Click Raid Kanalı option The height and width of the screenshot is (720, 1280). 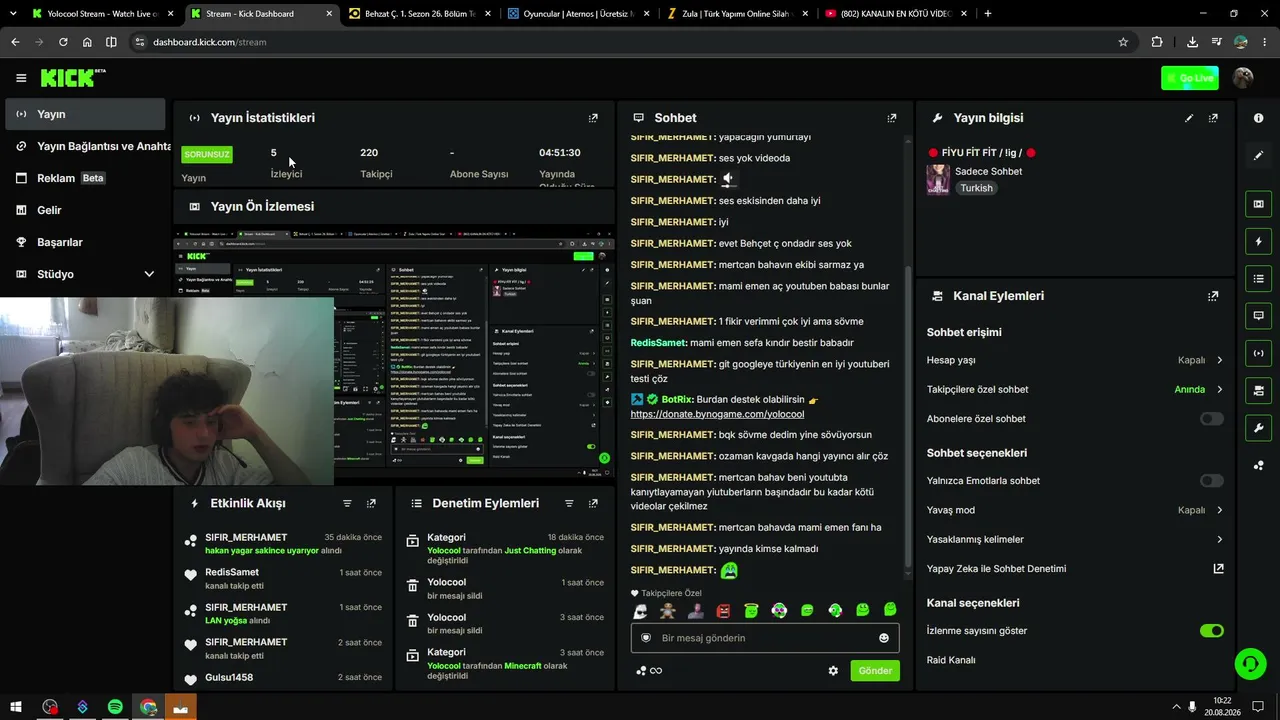(x=951, y=660)
